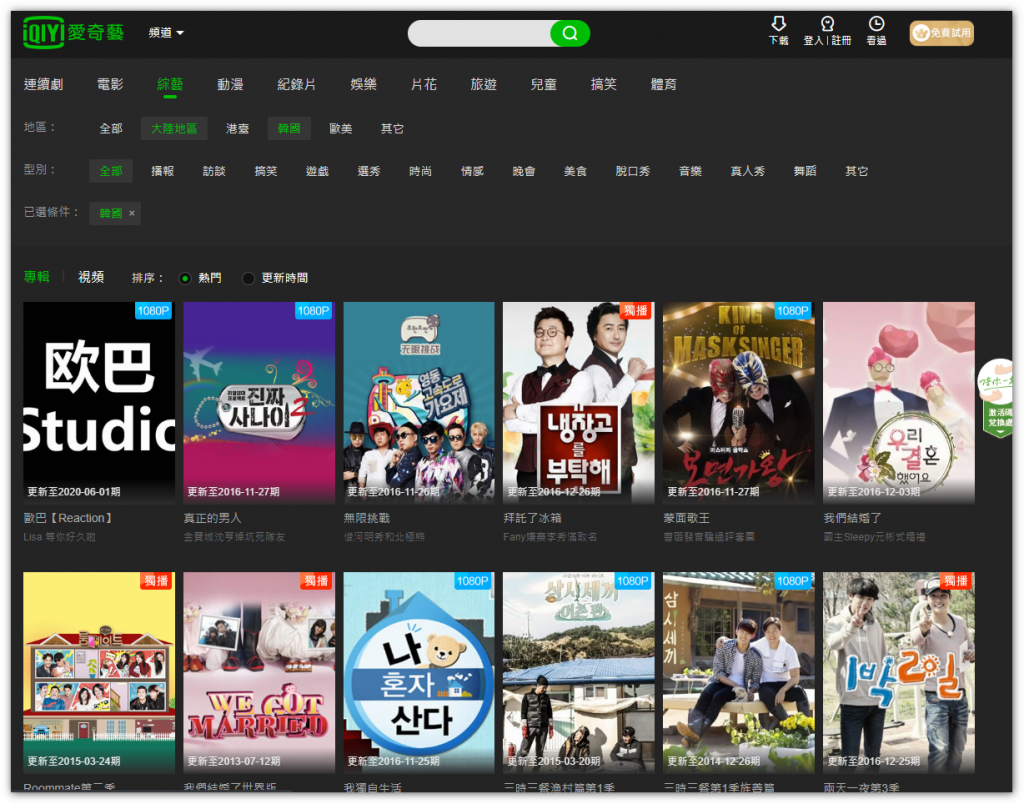1024x804 pixels.
Task: Click the green search magnifier button
Action: pos(569,33)
